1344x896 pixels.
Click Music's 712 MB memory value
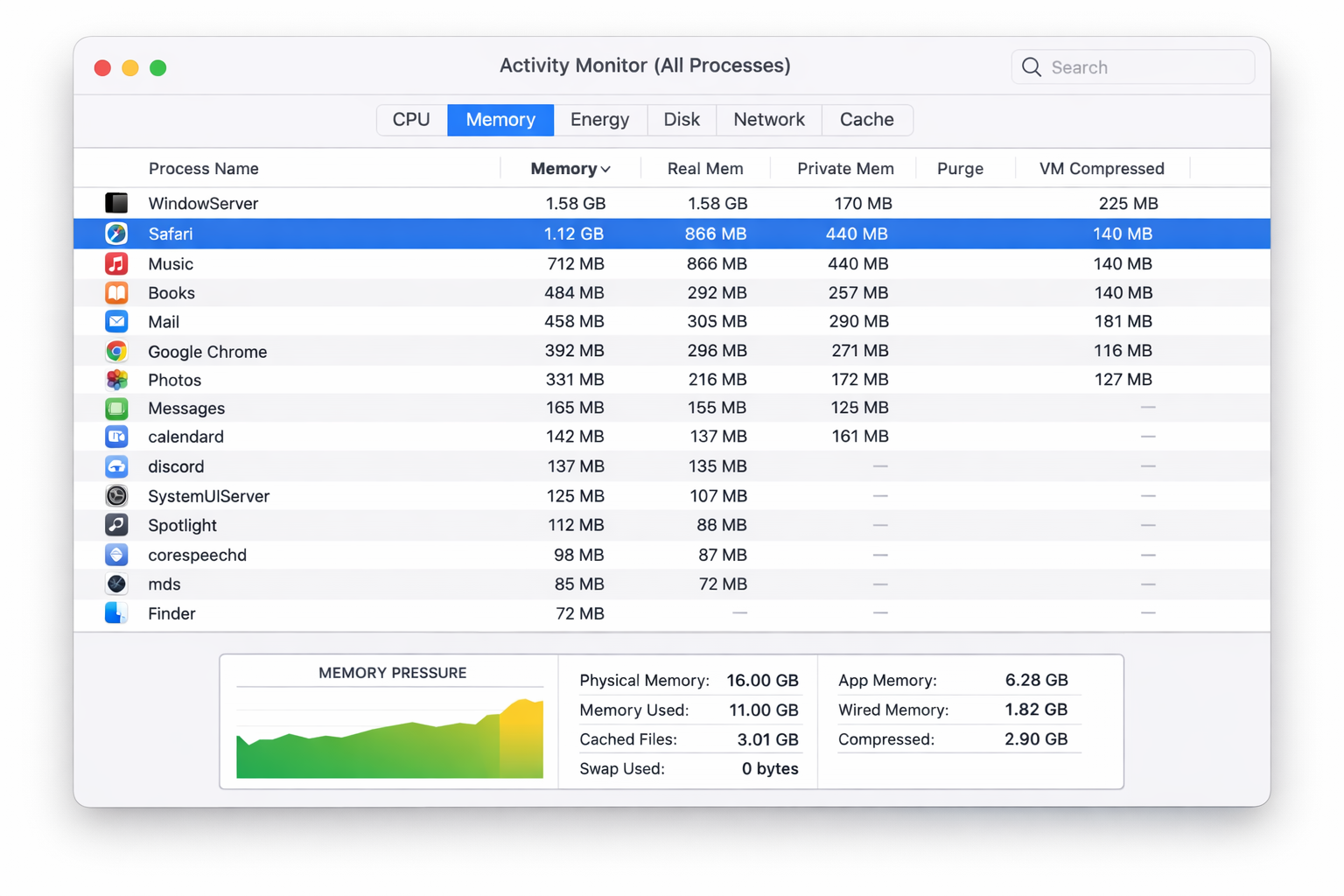pos(576,263)
